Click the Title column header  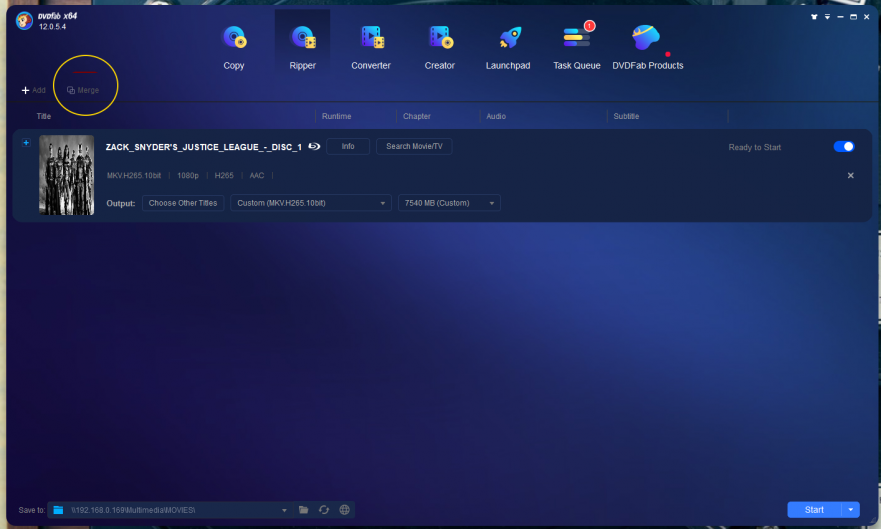click(x=44, y=116)
